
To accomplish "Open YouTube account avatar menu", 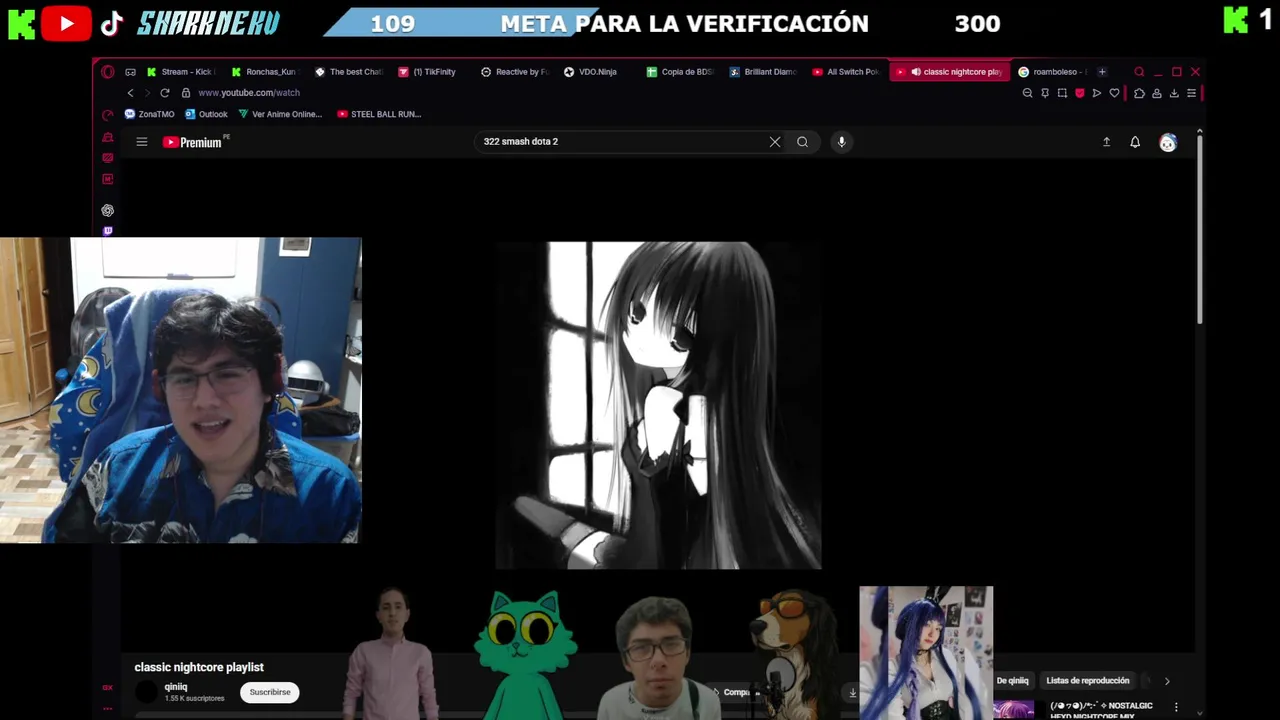I will coord(1167,143).
